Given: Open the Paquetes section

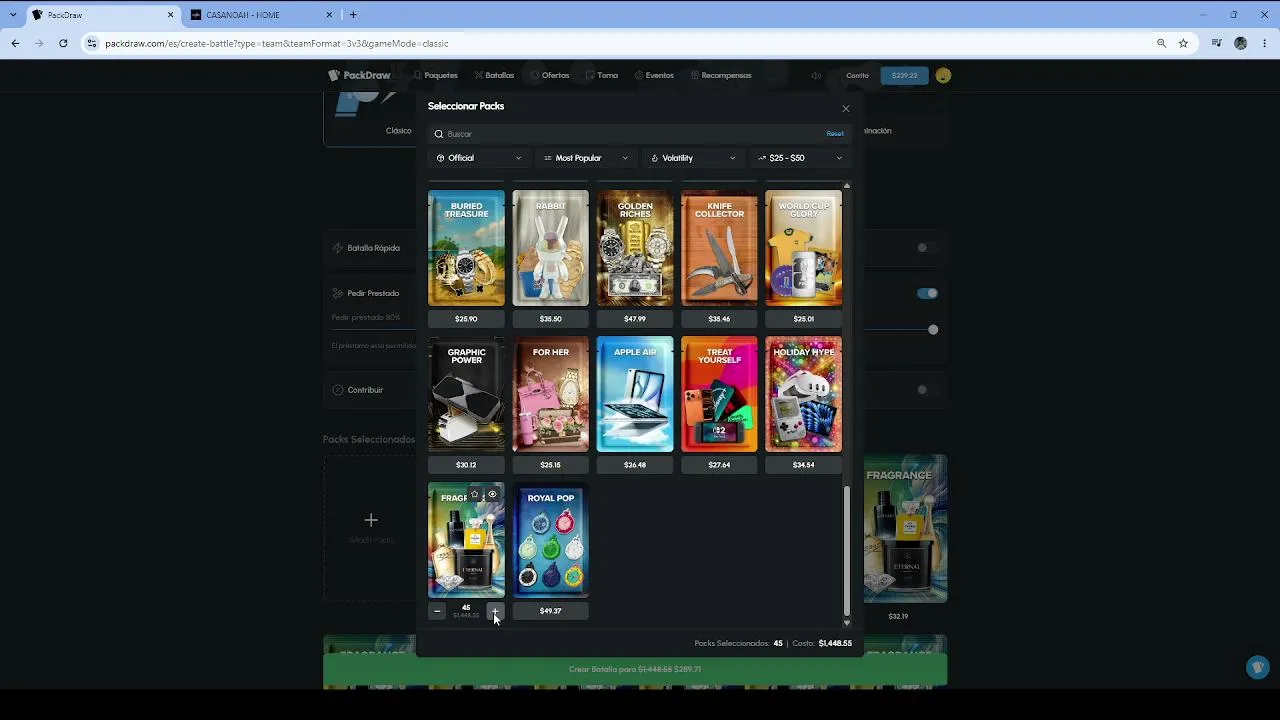Looking at the screenshot, I should click(435, 75).
